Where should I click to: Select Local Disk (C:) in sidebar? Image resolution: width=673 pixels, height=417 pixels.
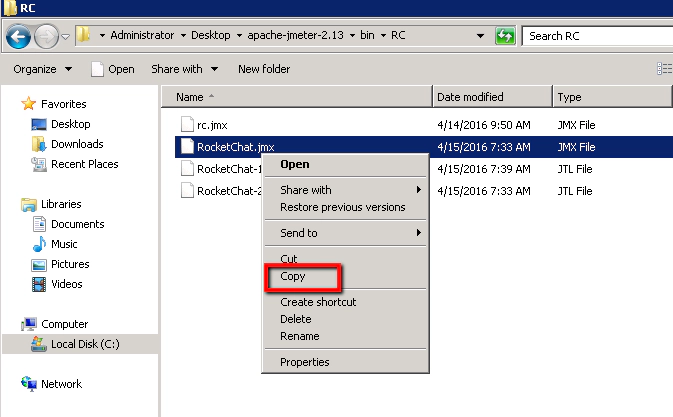[85, 344]
